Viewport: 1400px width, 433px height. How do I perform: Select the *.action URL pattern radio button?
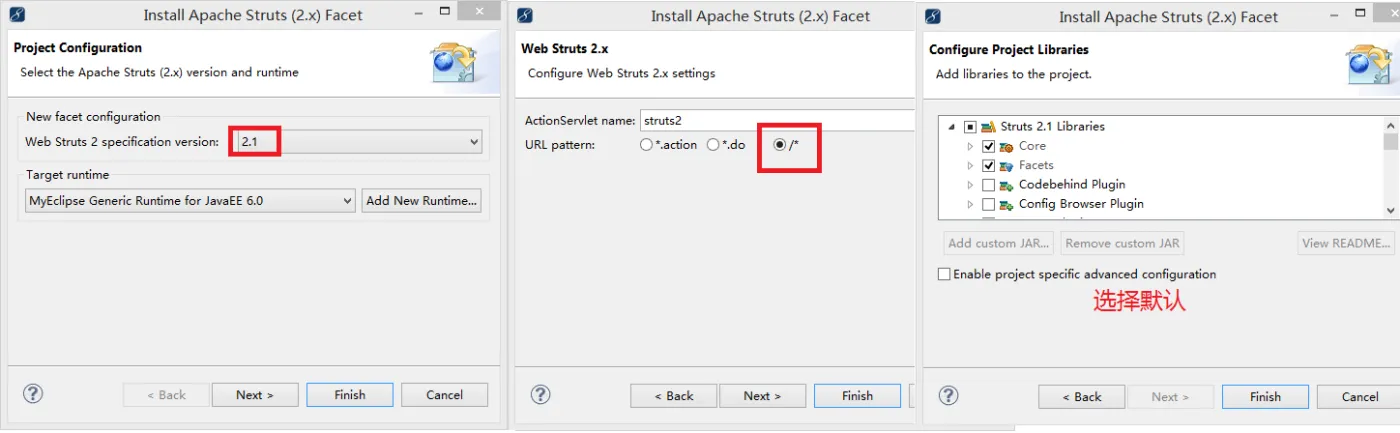(646, 145)
